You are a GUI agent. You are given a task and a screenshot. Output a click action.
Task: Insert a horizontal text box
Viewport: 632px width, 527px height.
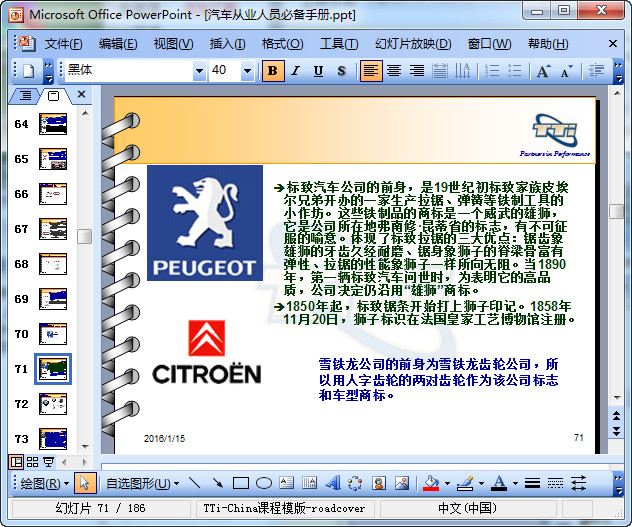point(287,483)
